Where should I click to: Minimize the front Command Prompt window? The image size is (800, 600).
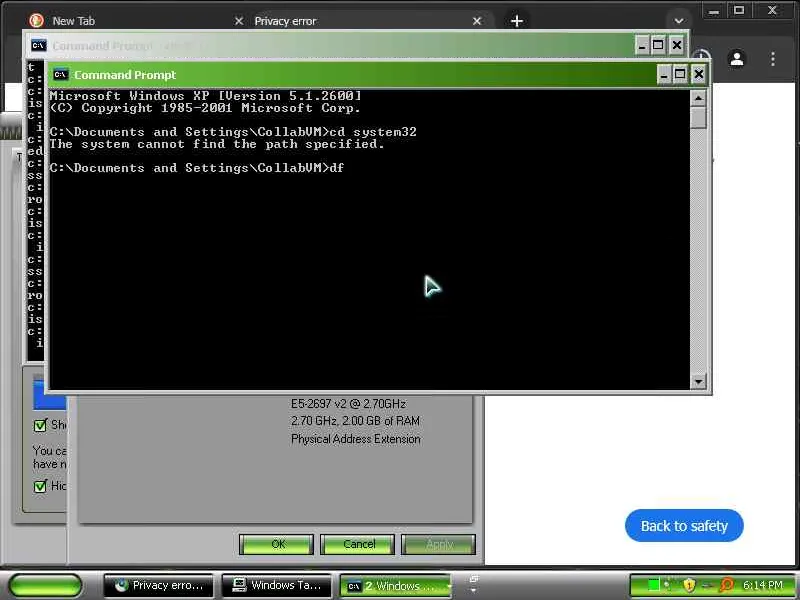click(663, 74)
